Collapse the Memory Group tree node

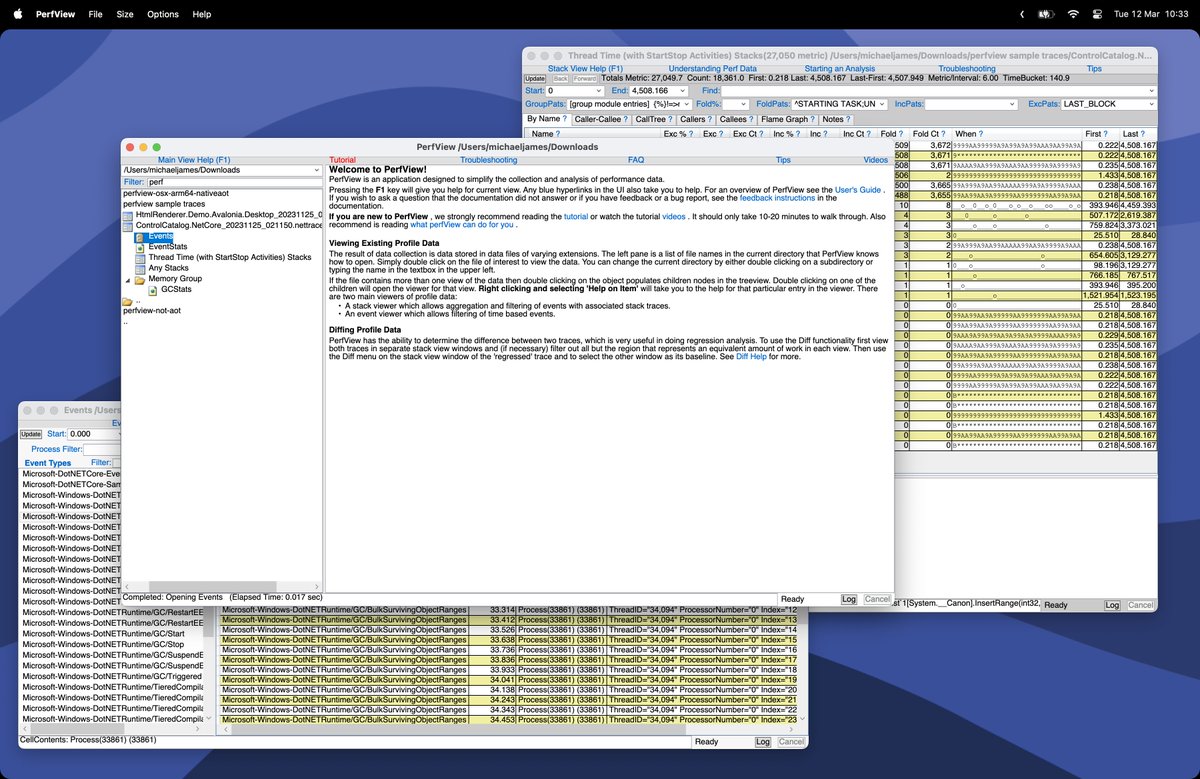pyautogui.click(x=127, y=279)
